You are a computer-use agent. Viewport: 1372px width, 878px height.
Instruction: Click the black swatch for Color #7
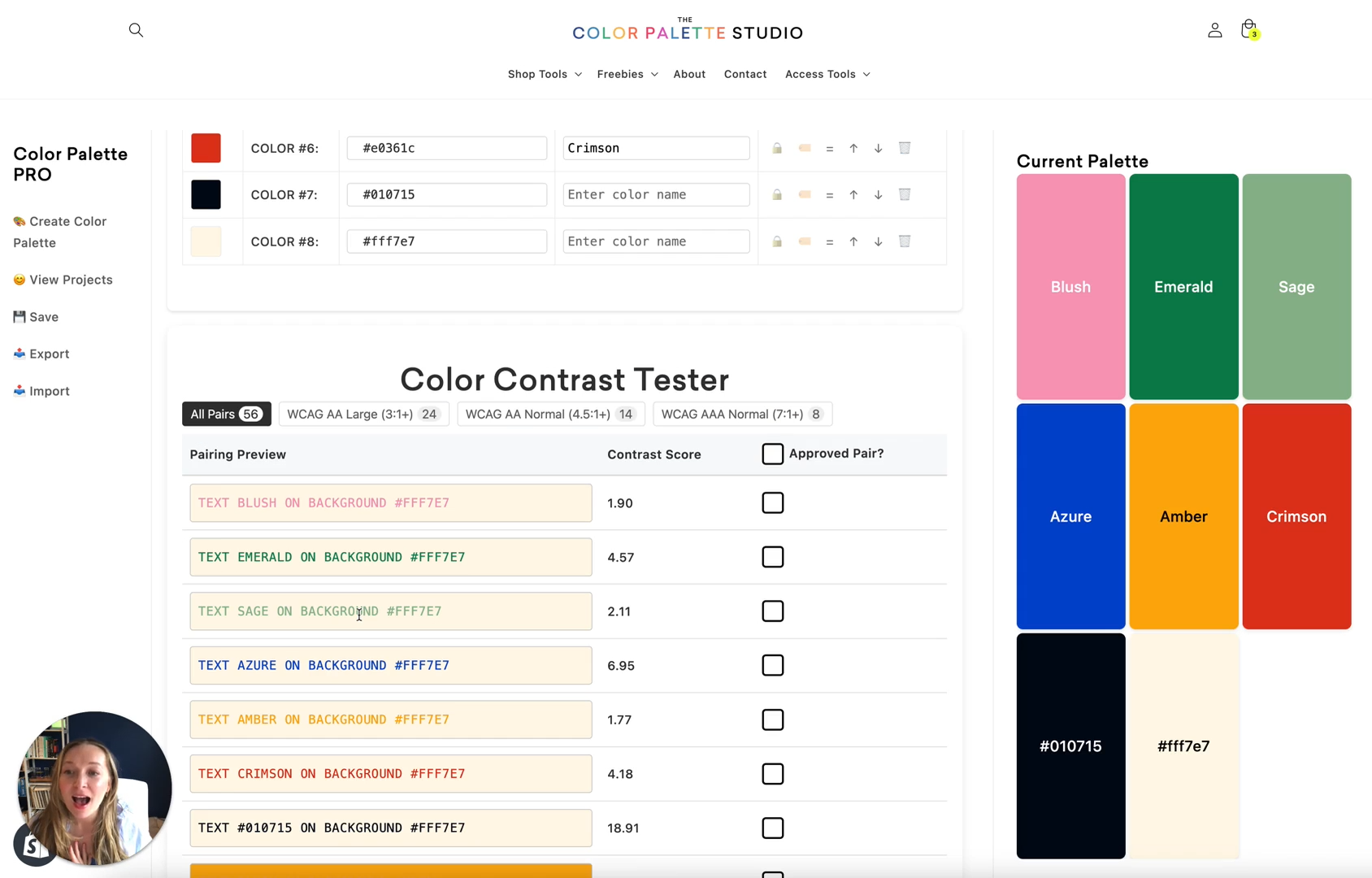[206, 194]
